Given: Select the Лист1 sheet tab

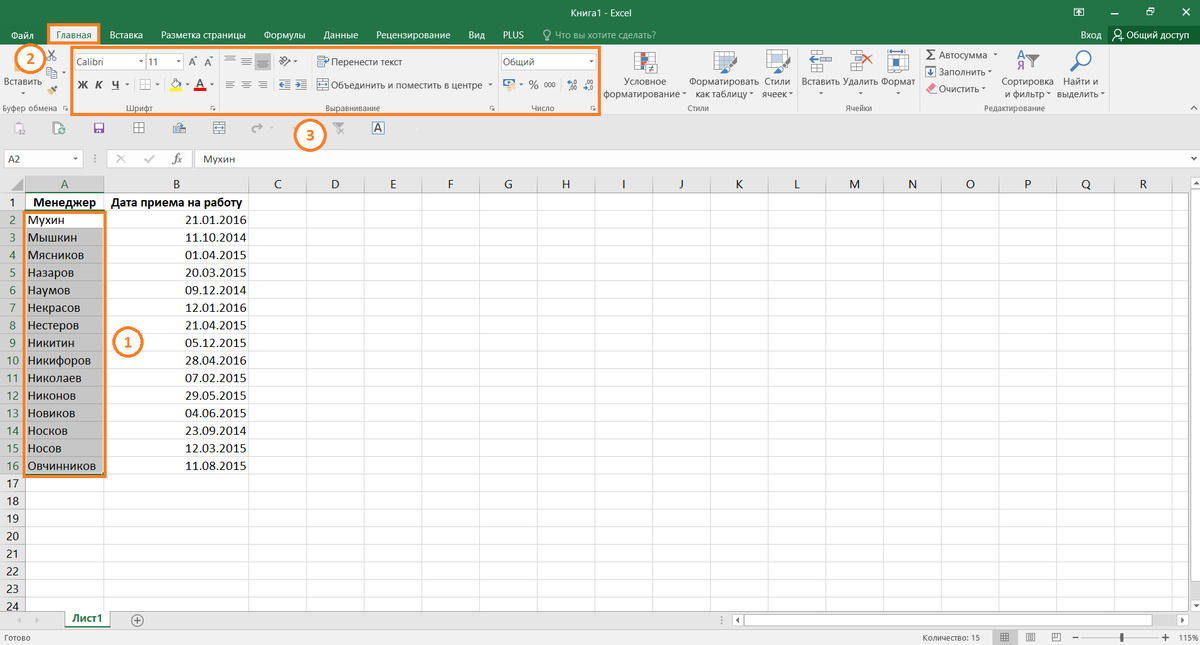Looking at the screenshot, I should (x=86, y=619).
